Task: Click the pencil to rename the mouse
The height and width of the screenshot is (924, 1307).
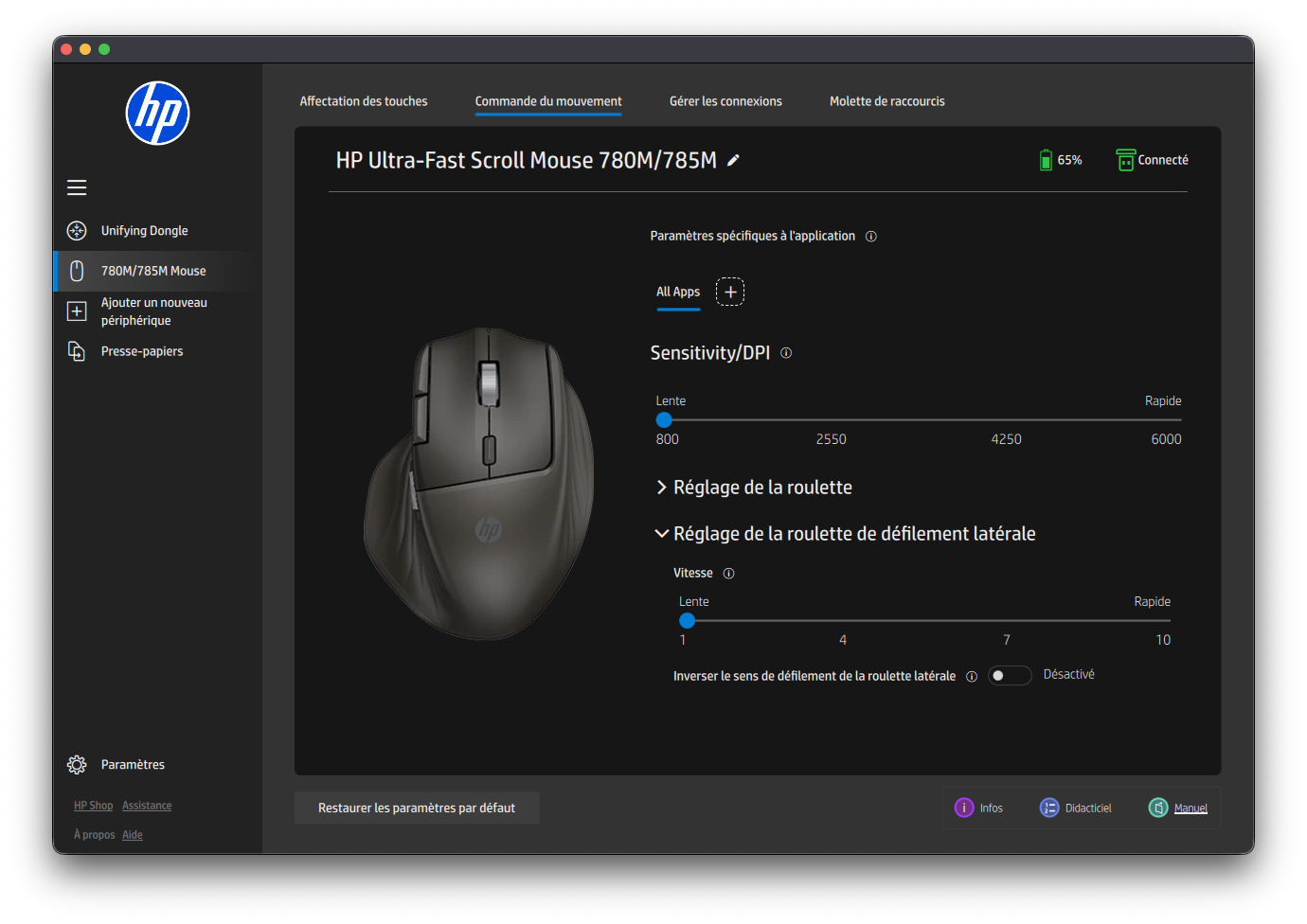Action: point(732,161)
